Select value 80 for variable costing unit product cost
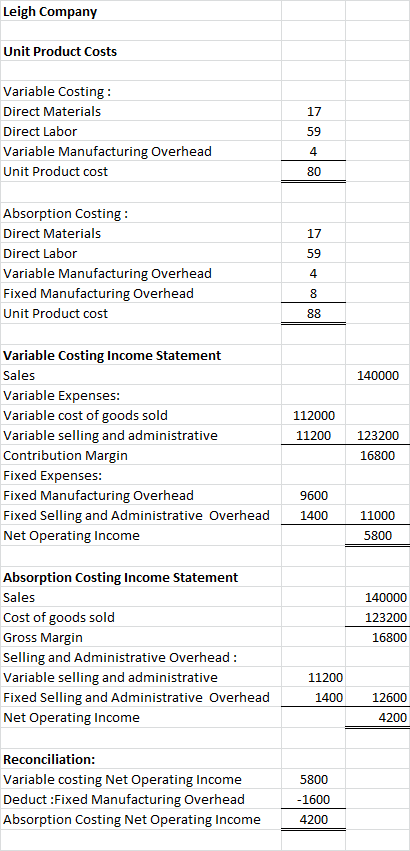 [x=314, y=172]
